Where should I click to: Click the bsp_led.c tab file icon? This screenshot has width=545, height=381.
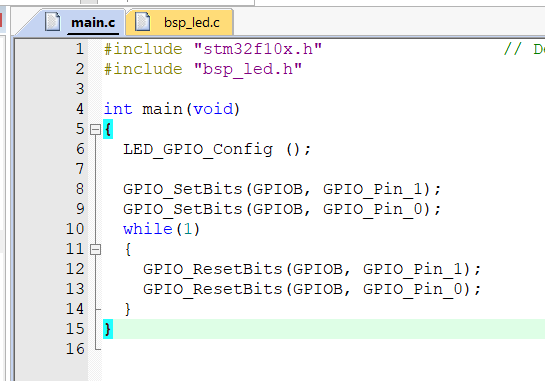tap(142, 22)
